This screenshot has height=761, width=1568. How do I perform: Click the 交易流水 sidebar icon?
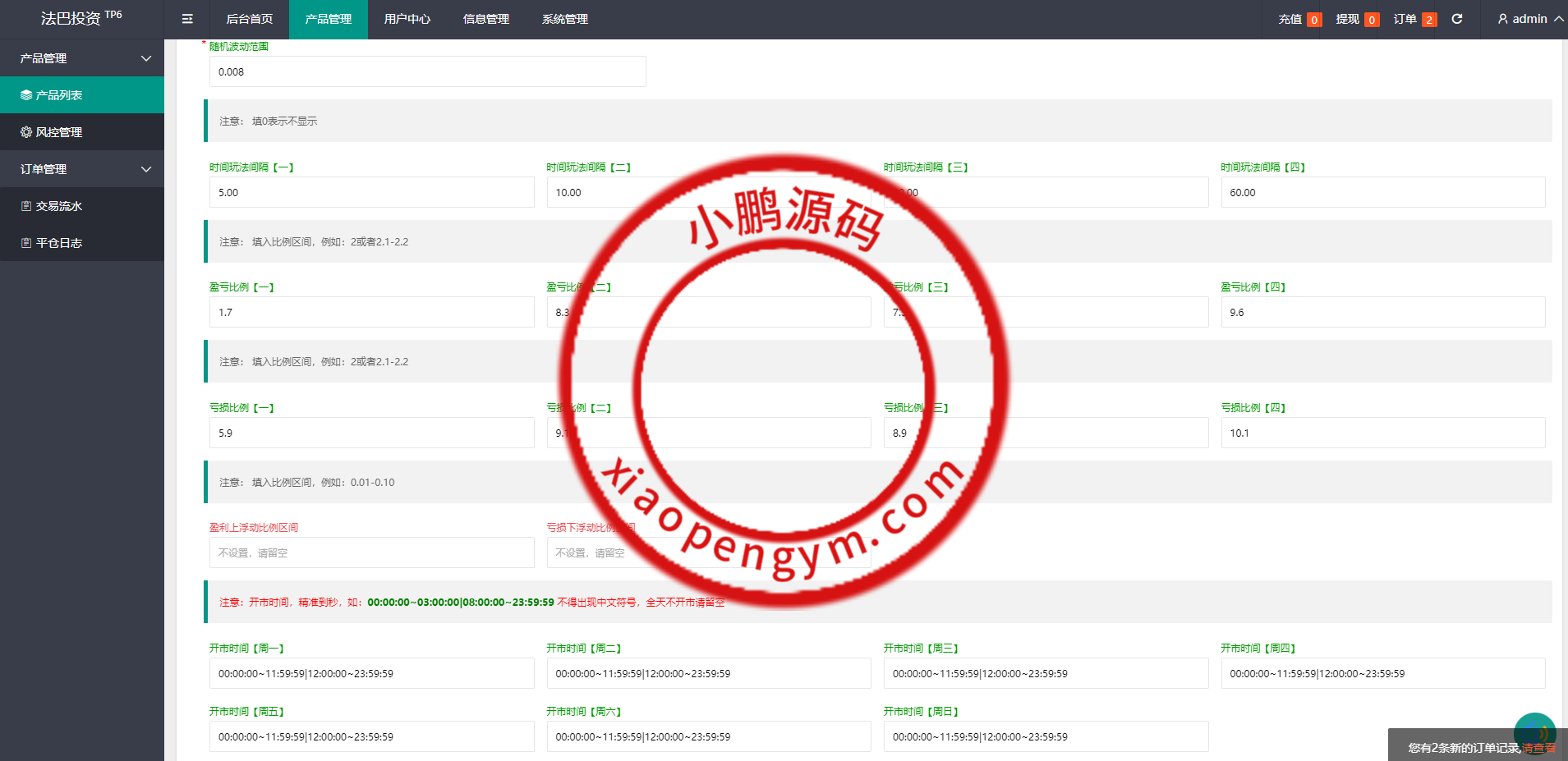pos(25,205)
